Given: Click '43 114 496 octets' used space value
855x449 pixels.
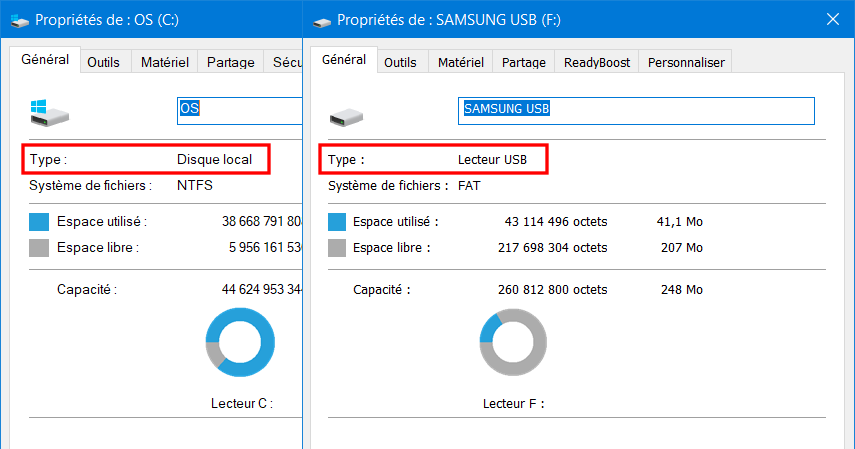Looking at the screenshot, I should pos(556,221).
